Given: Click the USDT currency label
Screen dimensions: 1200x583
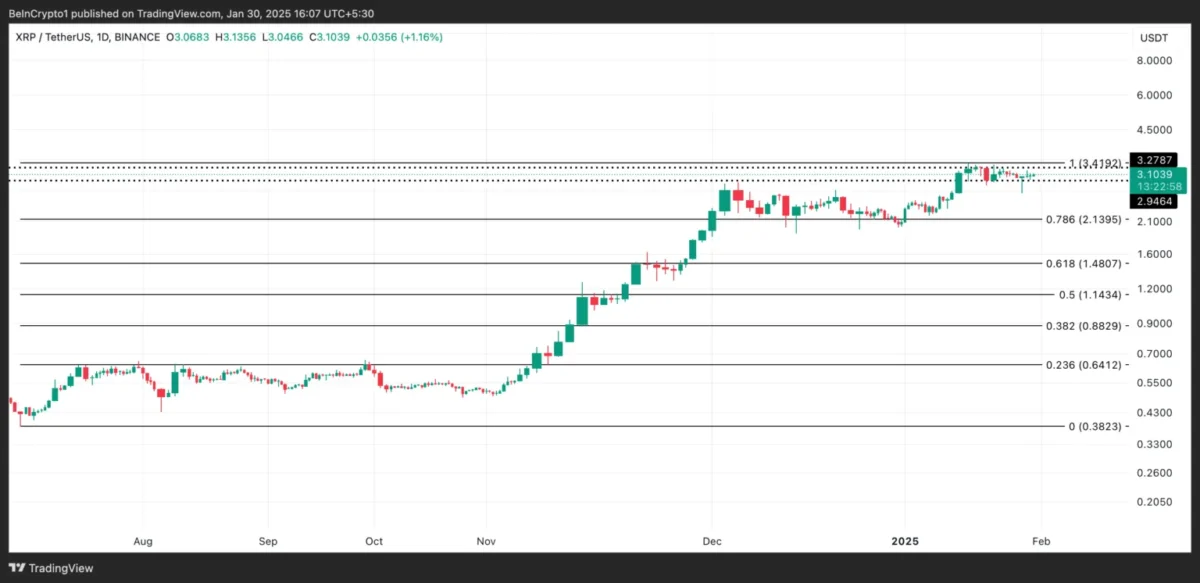Looking at the screenshot, I should tap(1153, 37).
